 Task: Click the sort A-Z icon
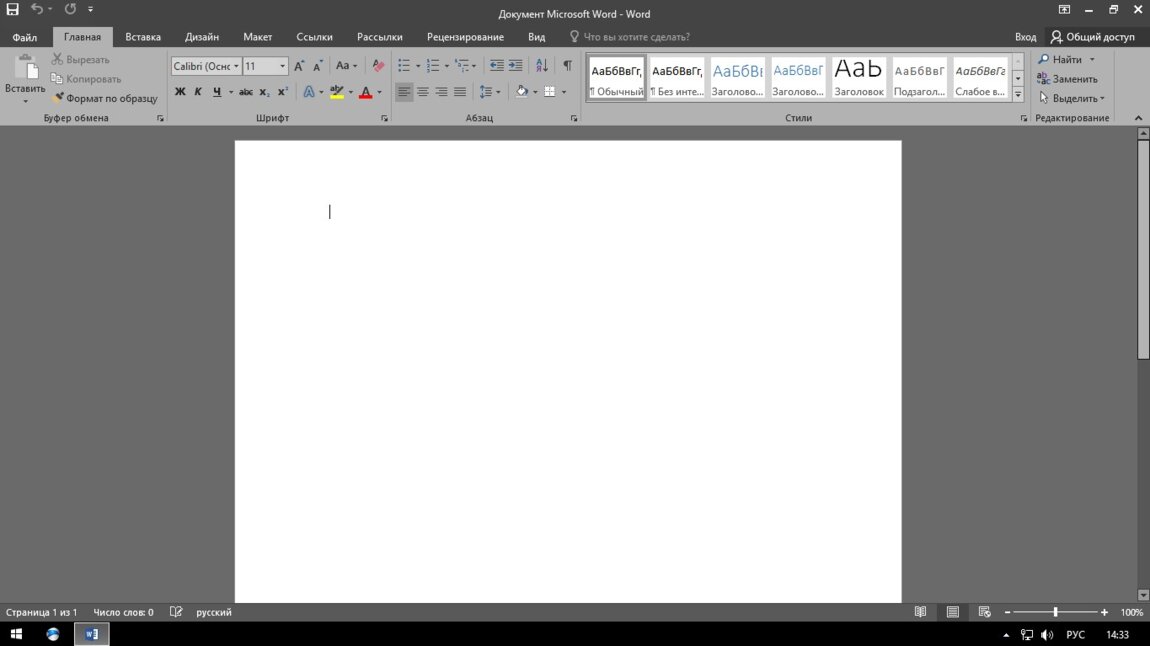tap(542, 66)
